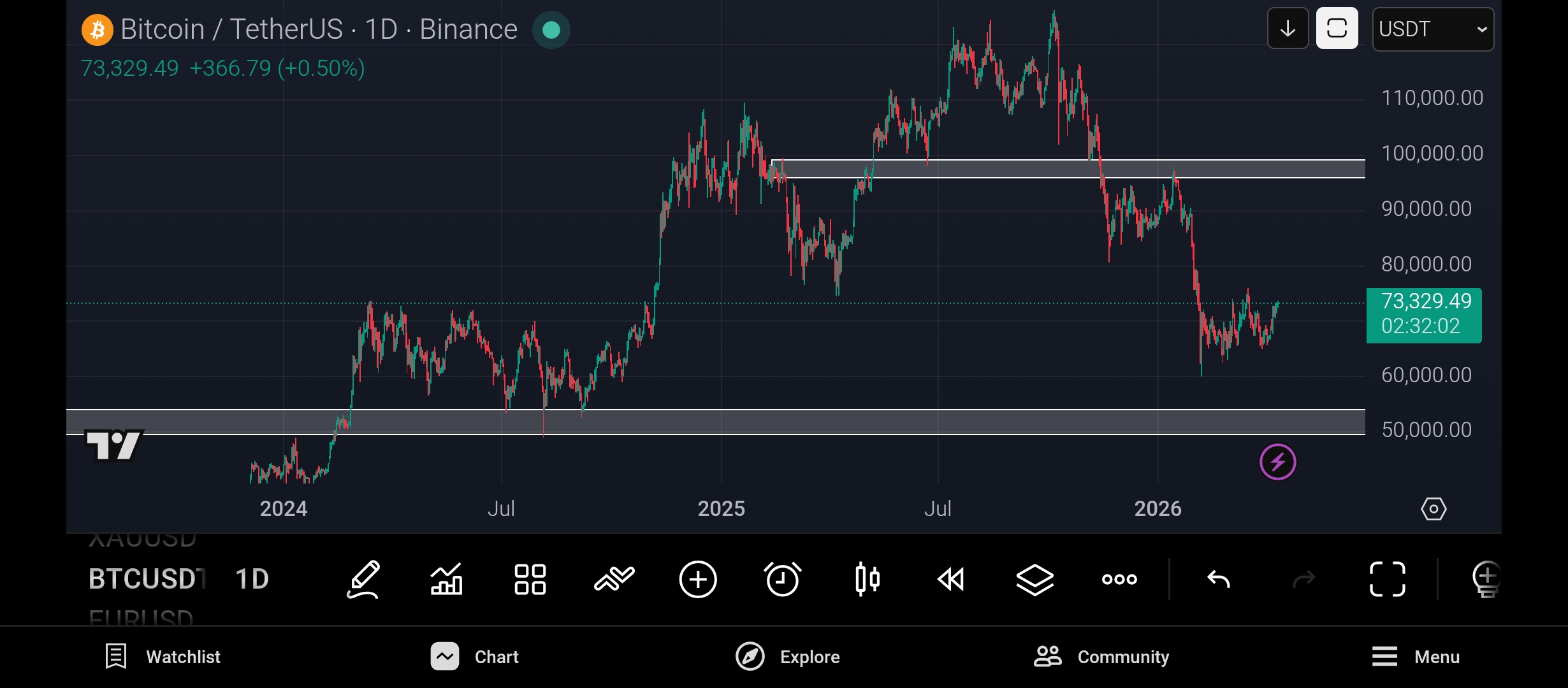This screenshot has height=688, width=1568.
Task: Open the 1D timeframe selector
Action: pos(252,579)
